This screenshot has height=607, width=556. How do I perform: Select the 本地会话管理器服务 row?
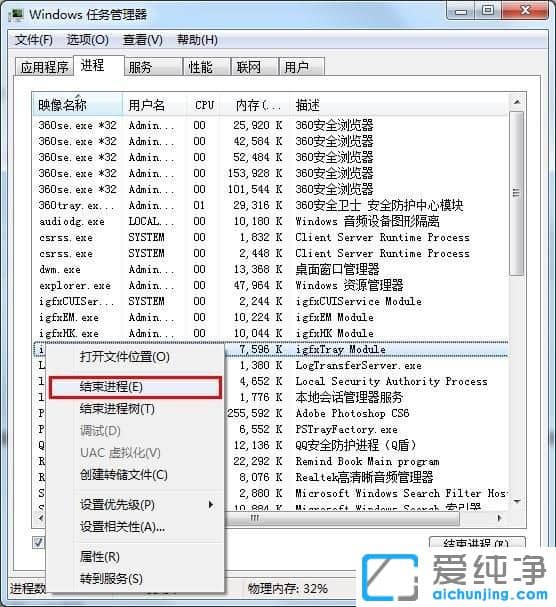tap(366, 397)
